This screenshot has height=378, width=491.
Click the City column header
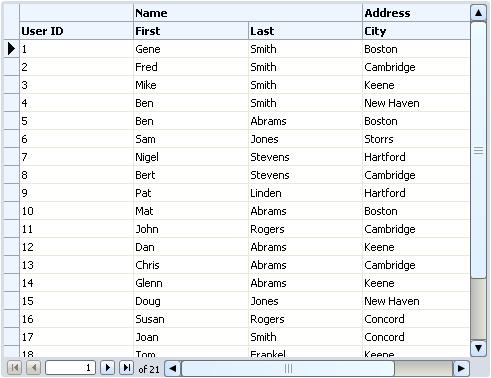[x=416, y=31]
